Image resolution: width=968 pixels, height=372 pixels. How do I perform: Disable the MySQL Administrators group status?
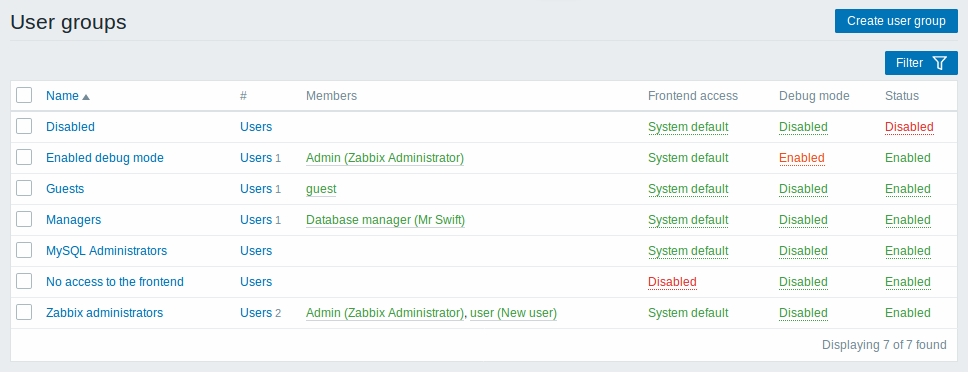tap(908, 251)
